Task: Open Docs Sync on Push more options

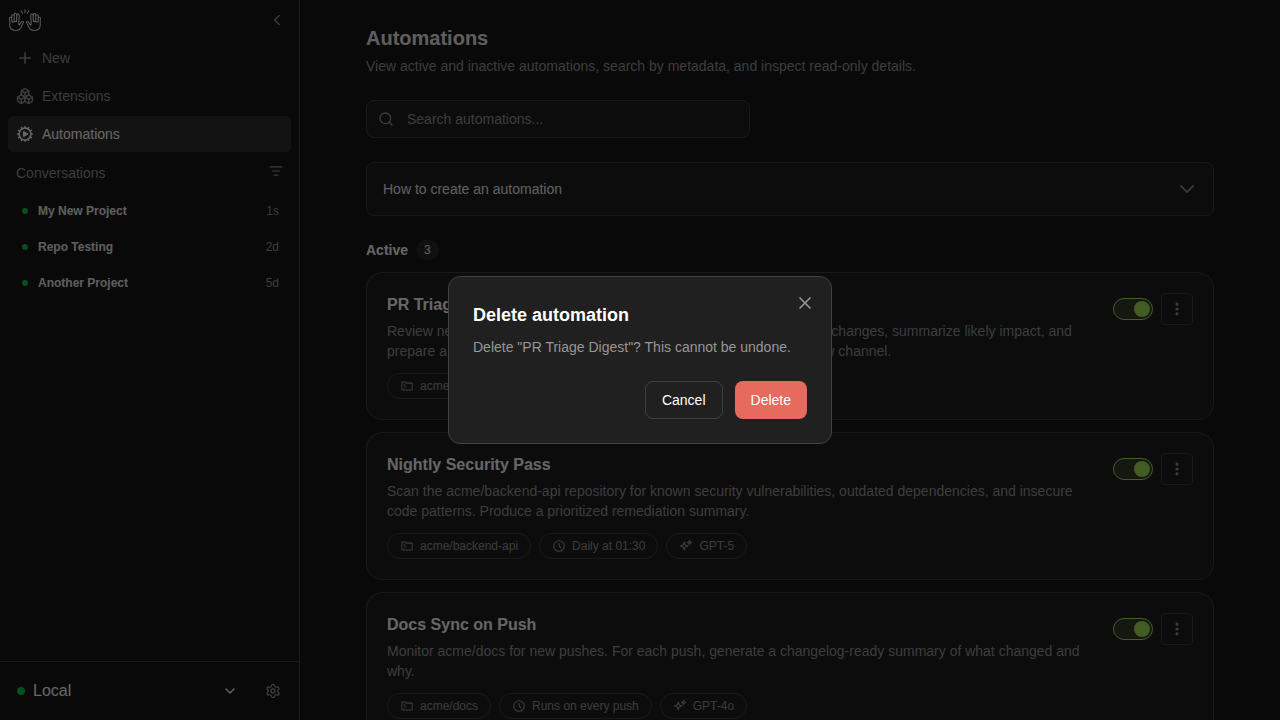Action: pos(1177,629)
